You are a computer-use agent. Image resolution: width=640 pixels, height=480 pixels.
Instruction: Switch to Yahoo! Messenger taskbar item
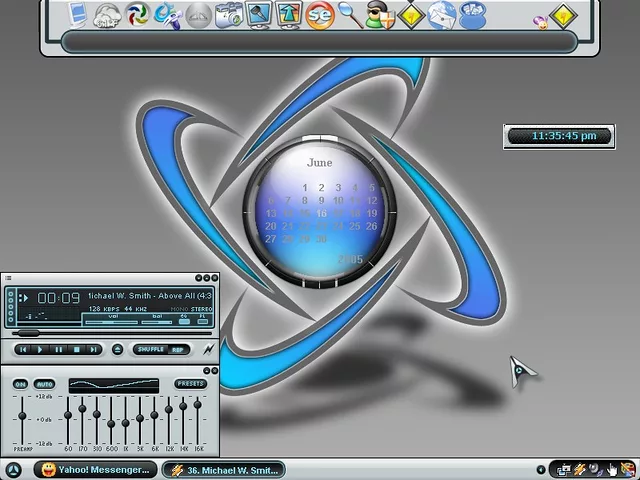point(96,470)
